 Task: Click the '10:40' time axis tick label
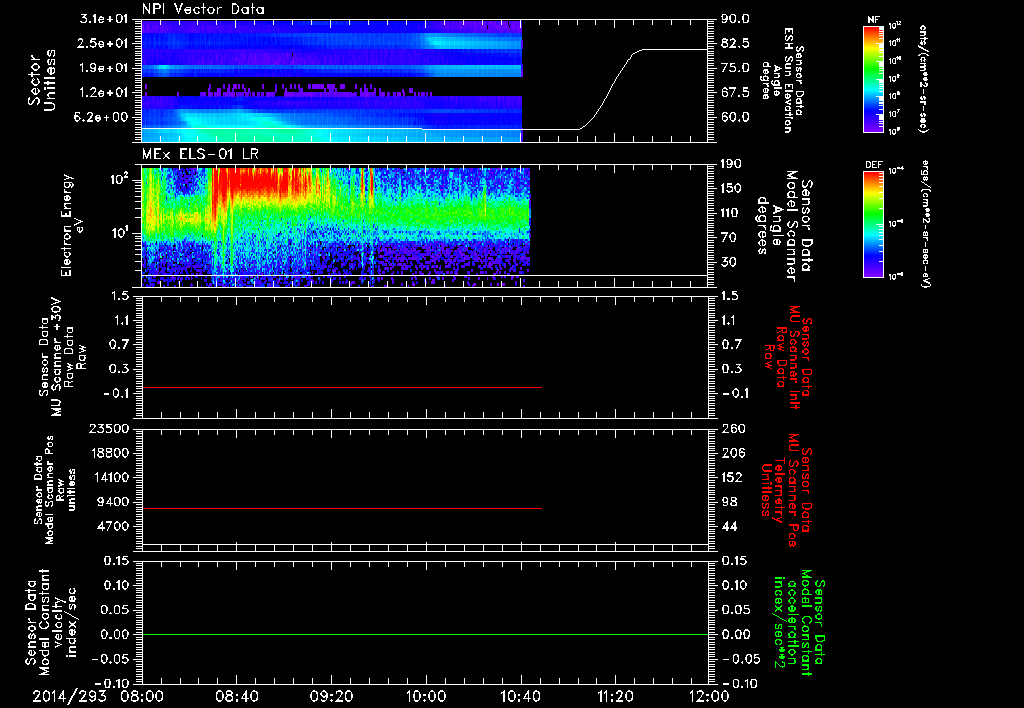(520, 696)
